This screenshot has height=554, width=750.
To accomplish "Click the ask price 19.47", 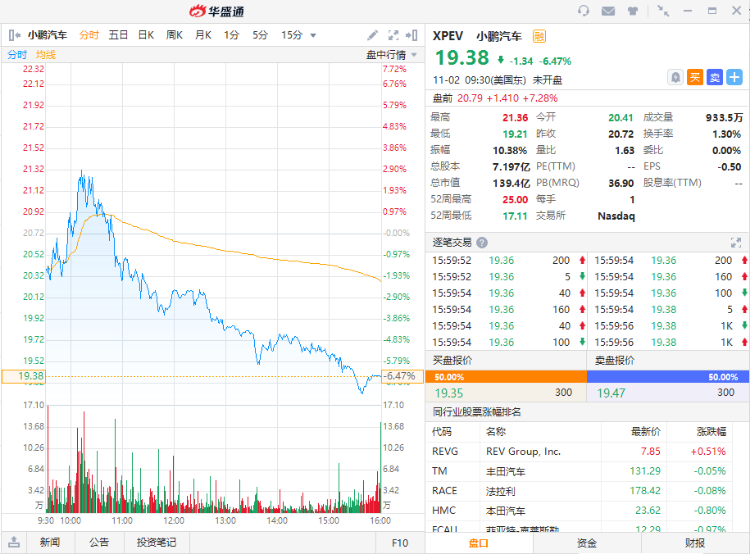I will [611, 393].
